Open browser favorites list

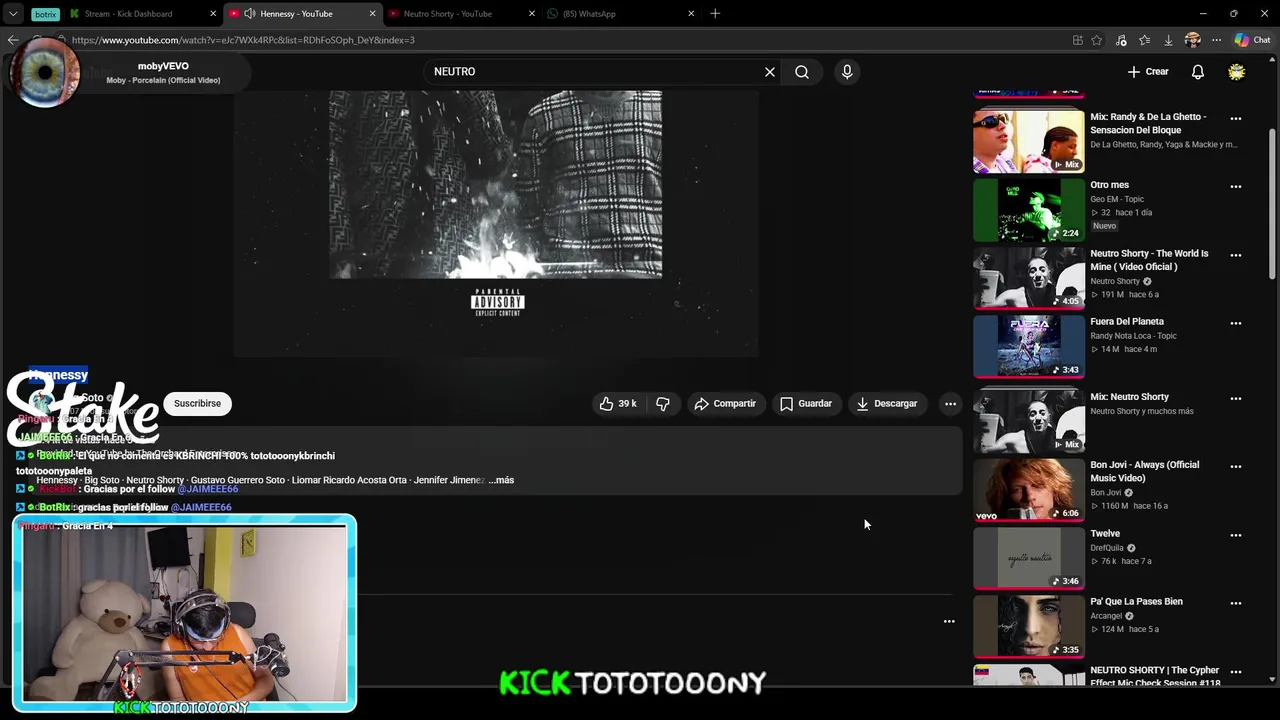pos(1144,40)
